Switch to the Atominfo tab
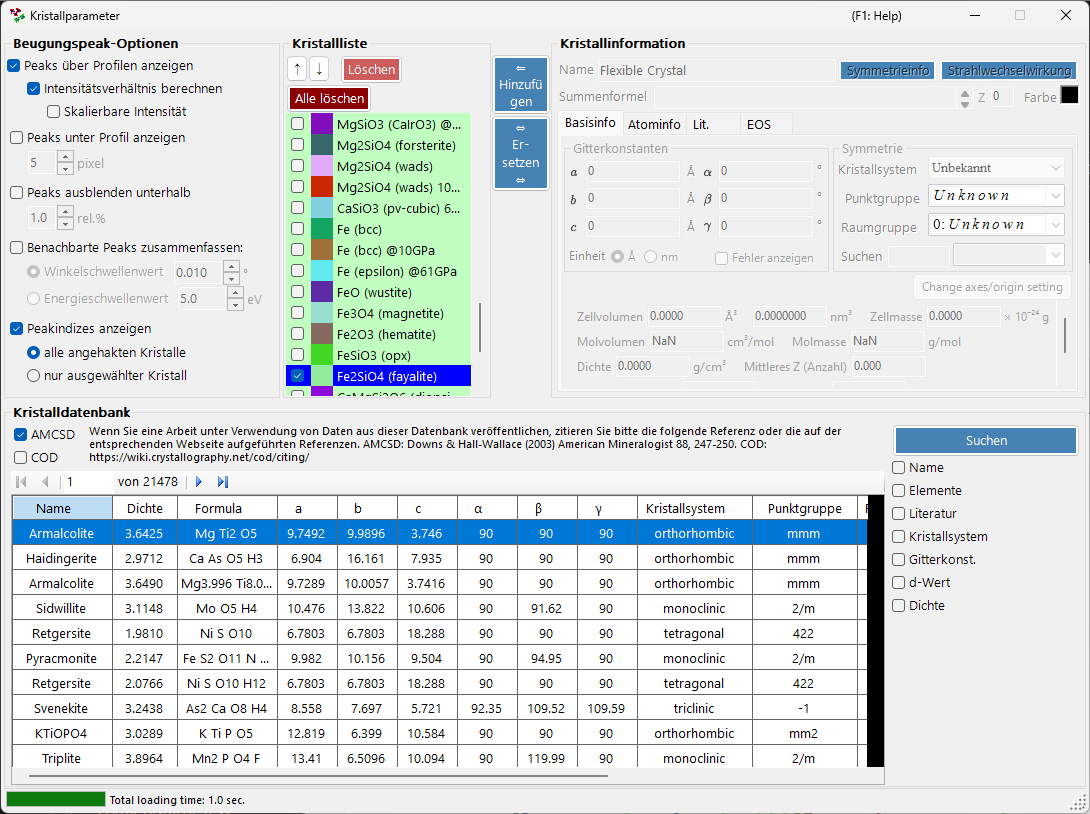The image size is (1090, 814). [654, 124]
